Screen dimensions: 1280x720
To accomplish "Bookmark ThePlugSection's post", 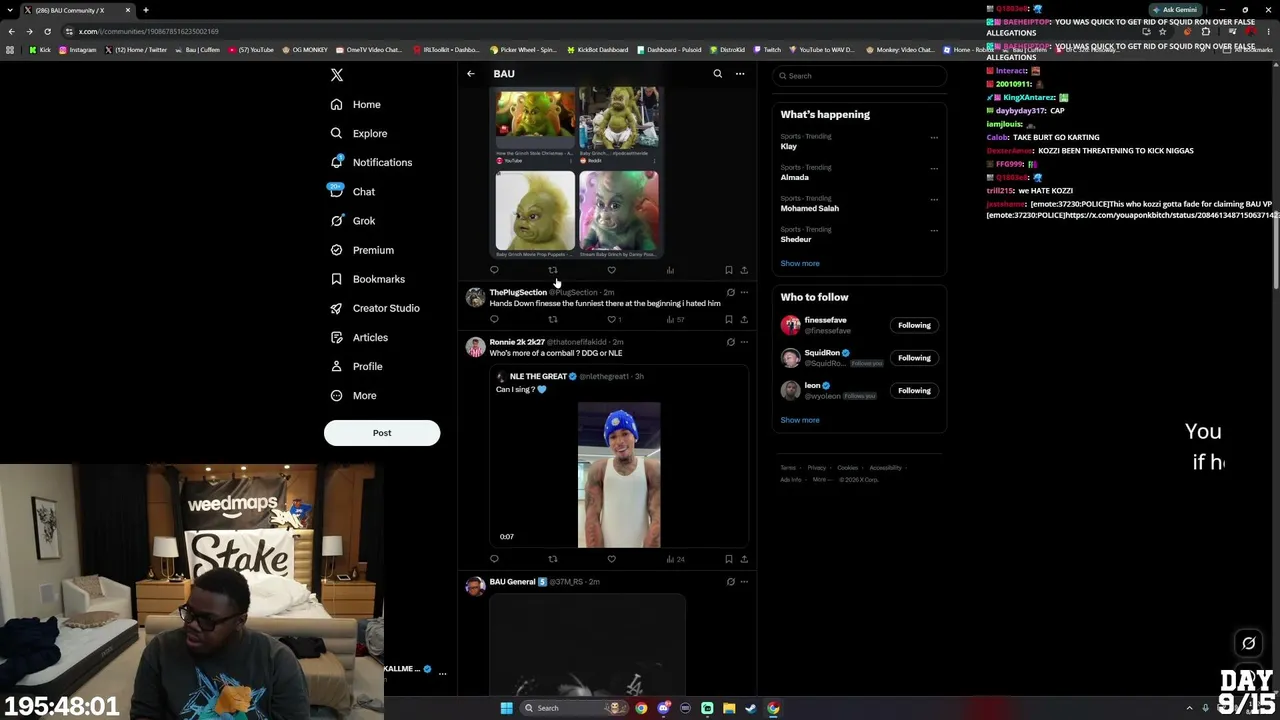I will 729,319.
